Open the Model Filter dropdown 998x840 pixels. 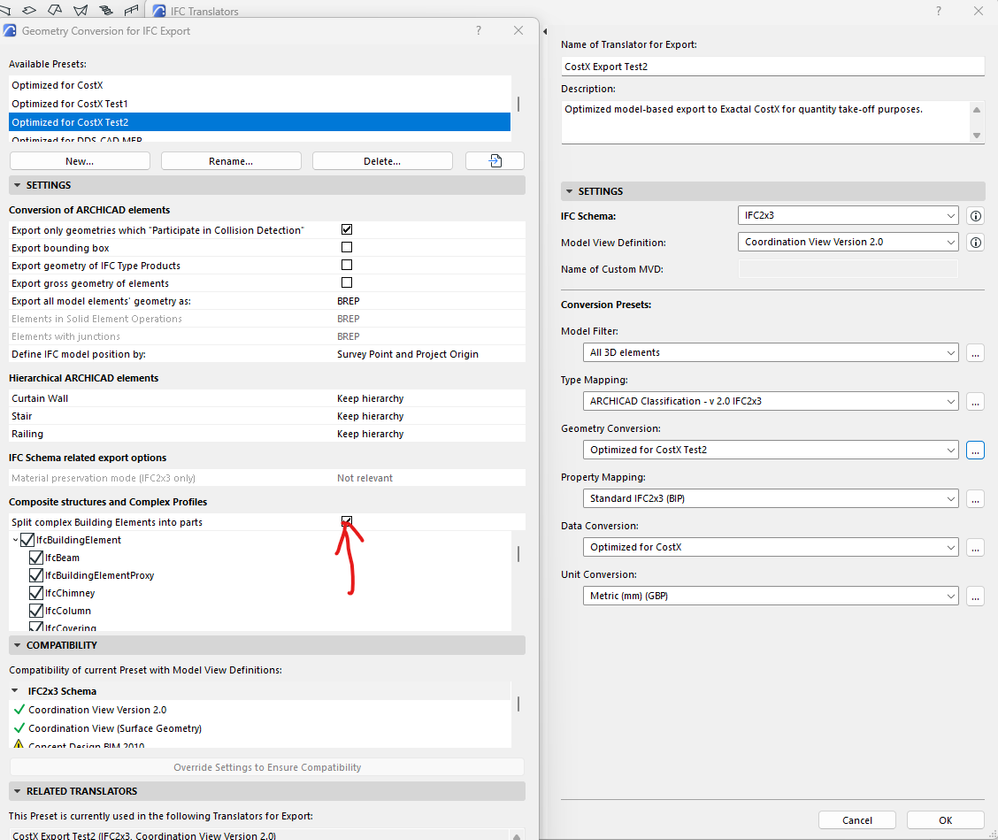(x=770, y=353)
